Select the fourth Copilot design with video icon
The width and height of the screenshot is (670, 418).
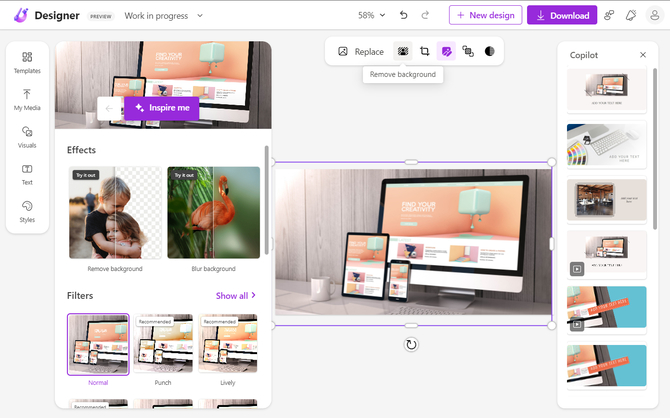tap(606, 254)
